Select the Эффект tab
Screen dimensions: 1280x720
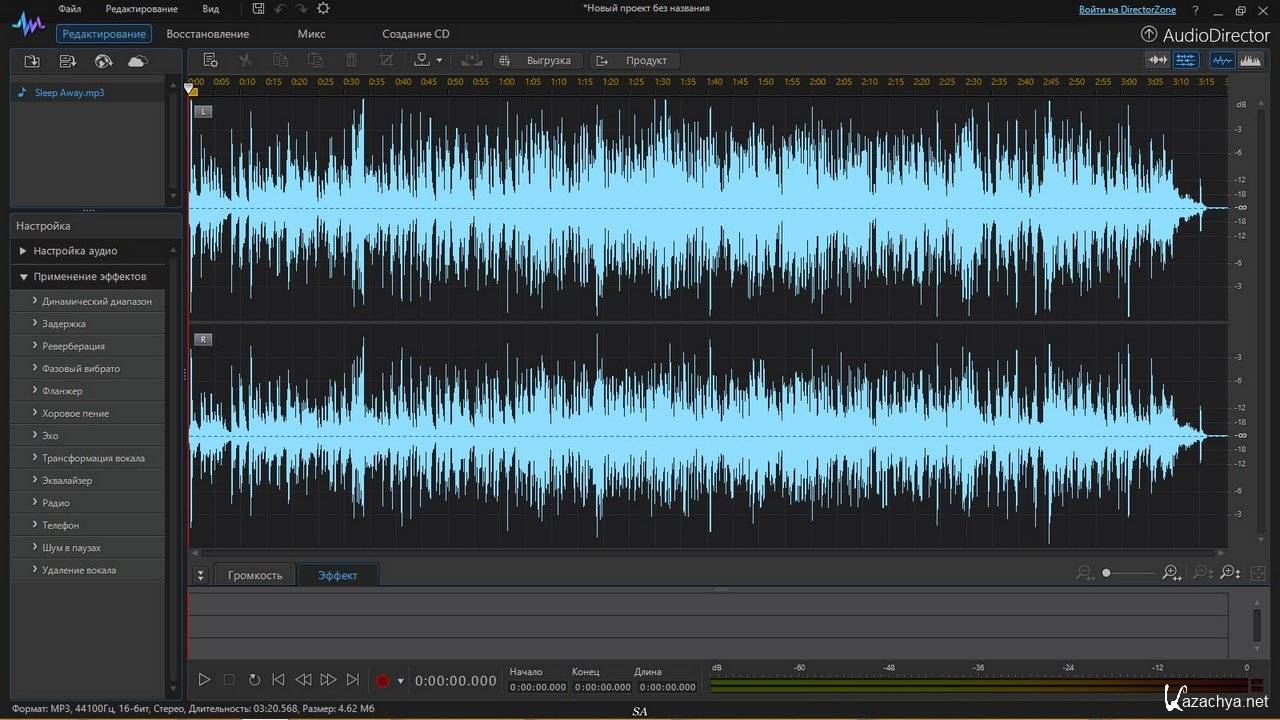(338, 575)
